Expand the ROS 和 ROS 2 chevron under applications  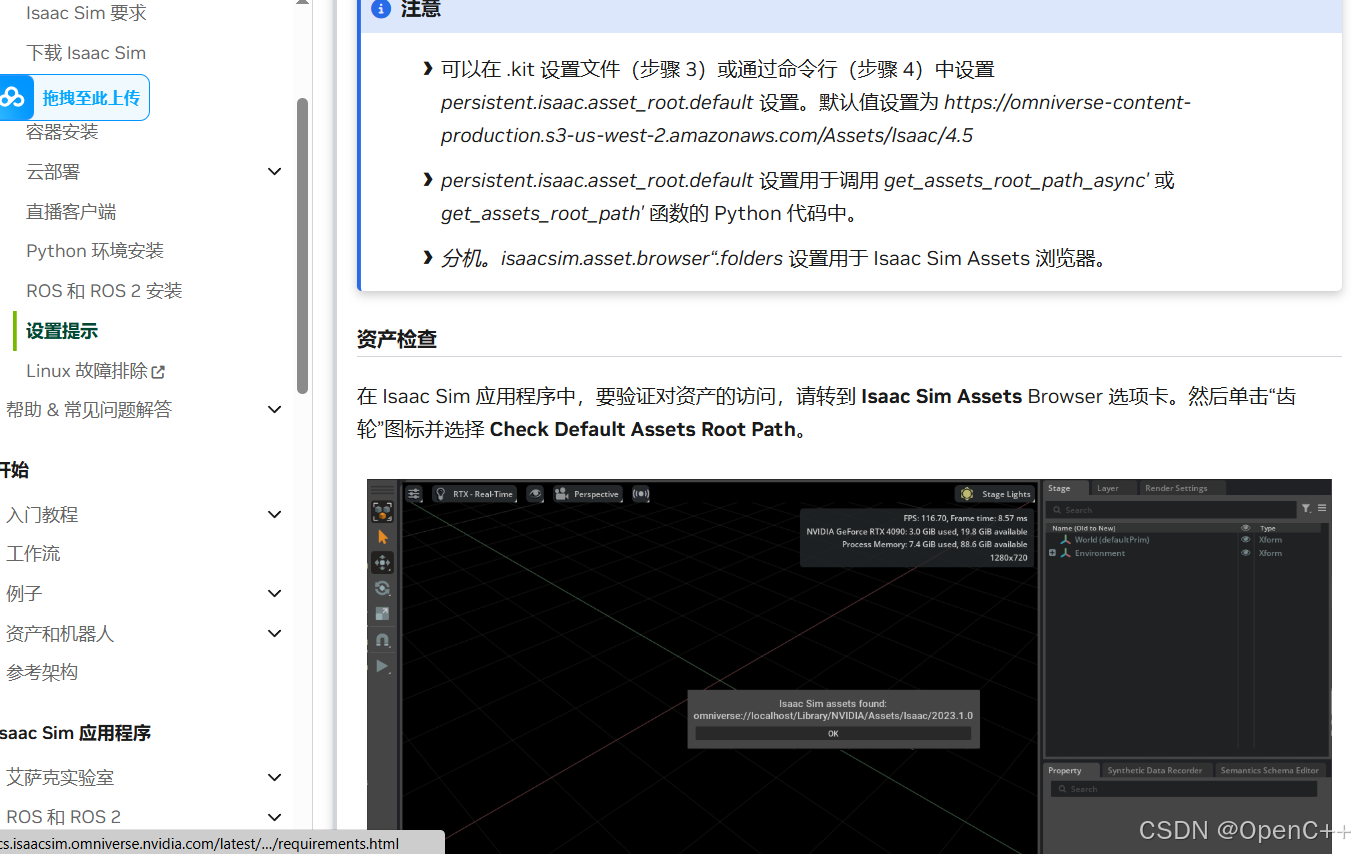point(275,817)
